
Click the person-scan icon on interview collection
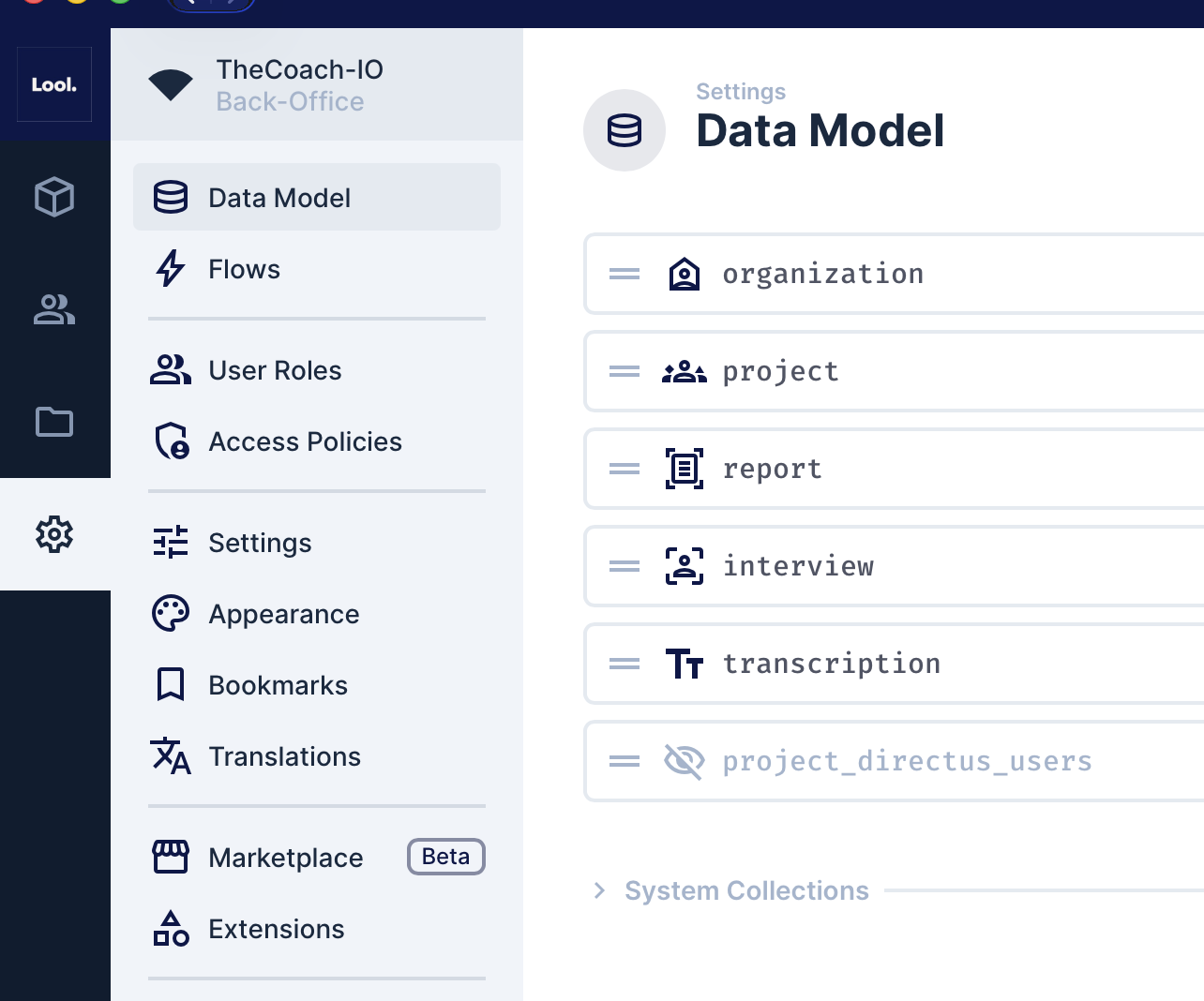coord(685,566)
